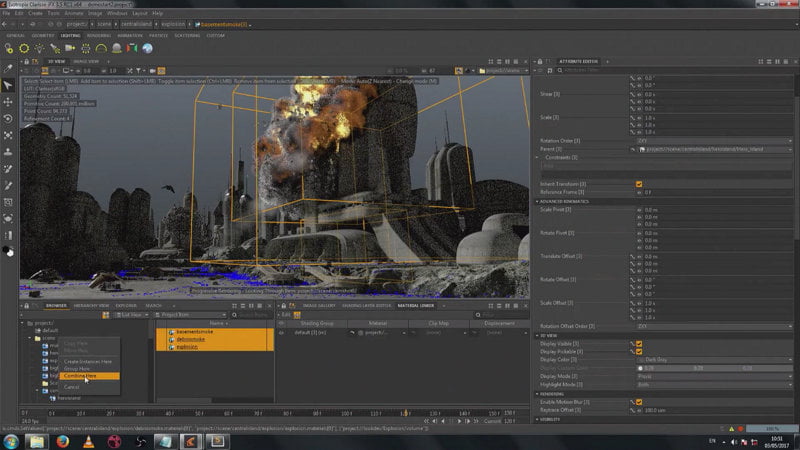This screenshot has height=450, width=800.
Task: Pick the eyedropper tool above left toolbar
Action: click(x=8, y=68)
